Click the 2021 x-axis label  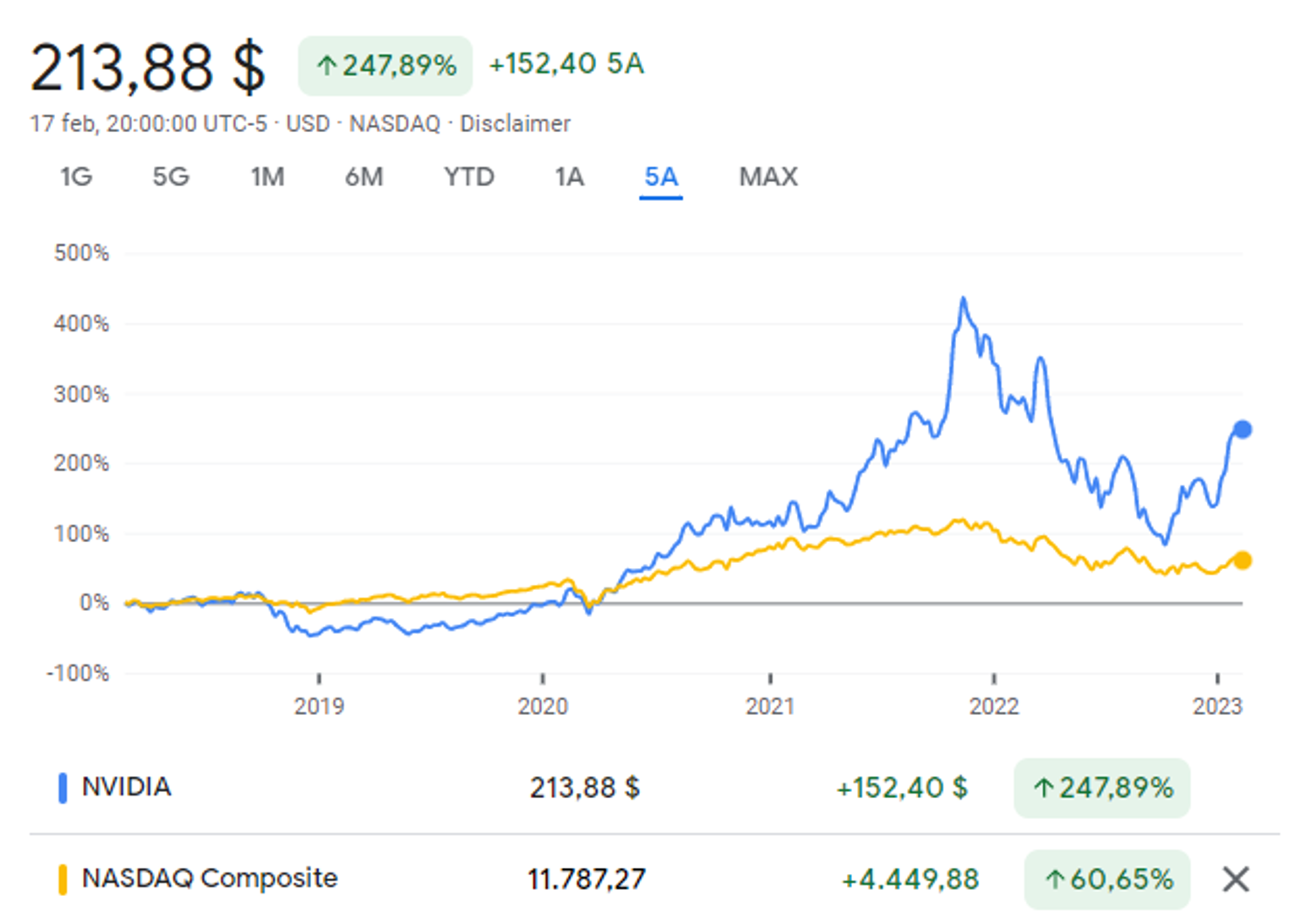pos(770,706)
